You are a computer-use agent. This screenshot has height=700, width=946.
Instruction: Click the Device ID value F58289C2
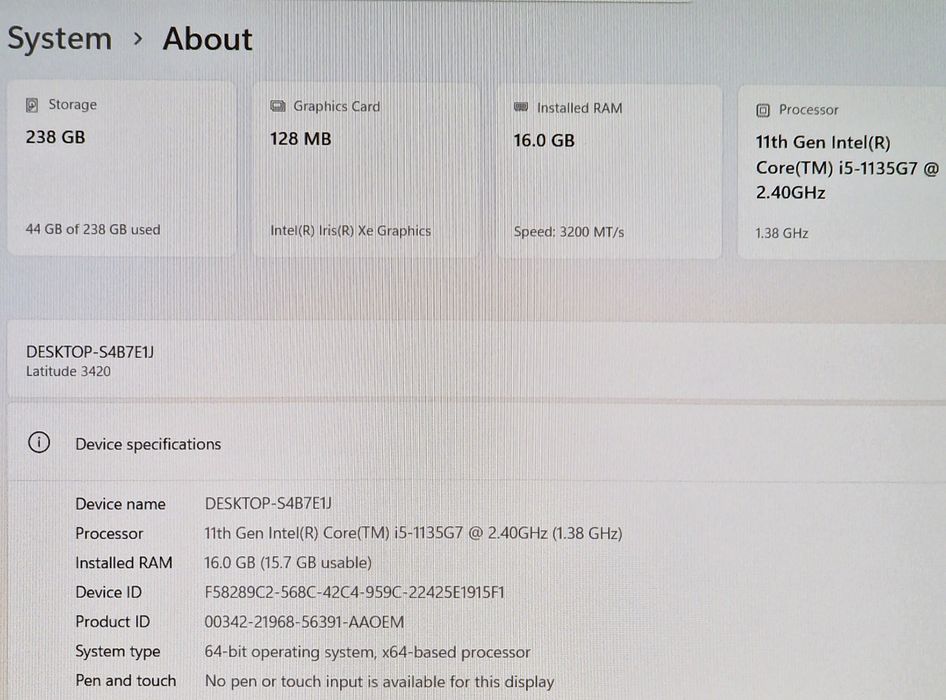coord(354,592)
